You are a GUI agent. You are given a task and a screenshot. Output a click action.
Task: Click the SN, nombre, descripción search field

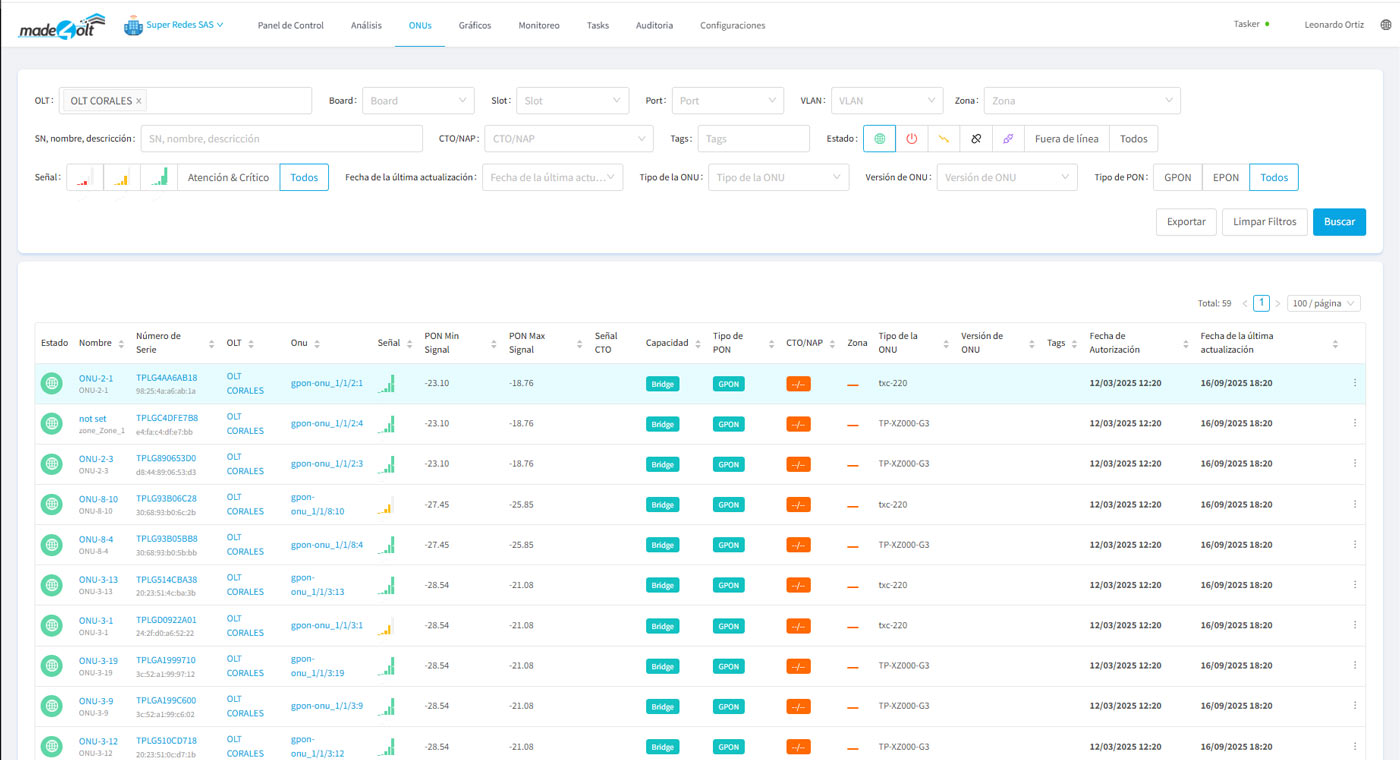(281, 139)
